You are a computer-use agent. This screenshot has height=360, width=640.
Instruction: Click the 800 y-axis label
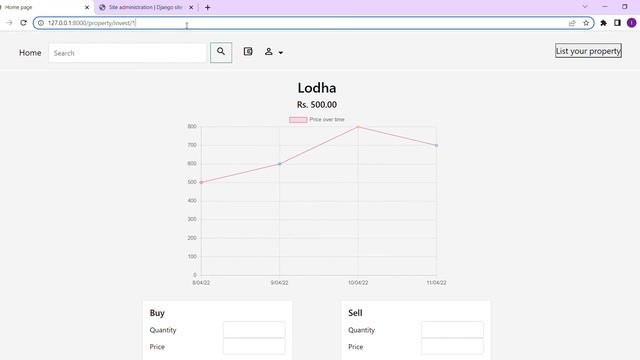pyautogui.click(x=192, y=127)
